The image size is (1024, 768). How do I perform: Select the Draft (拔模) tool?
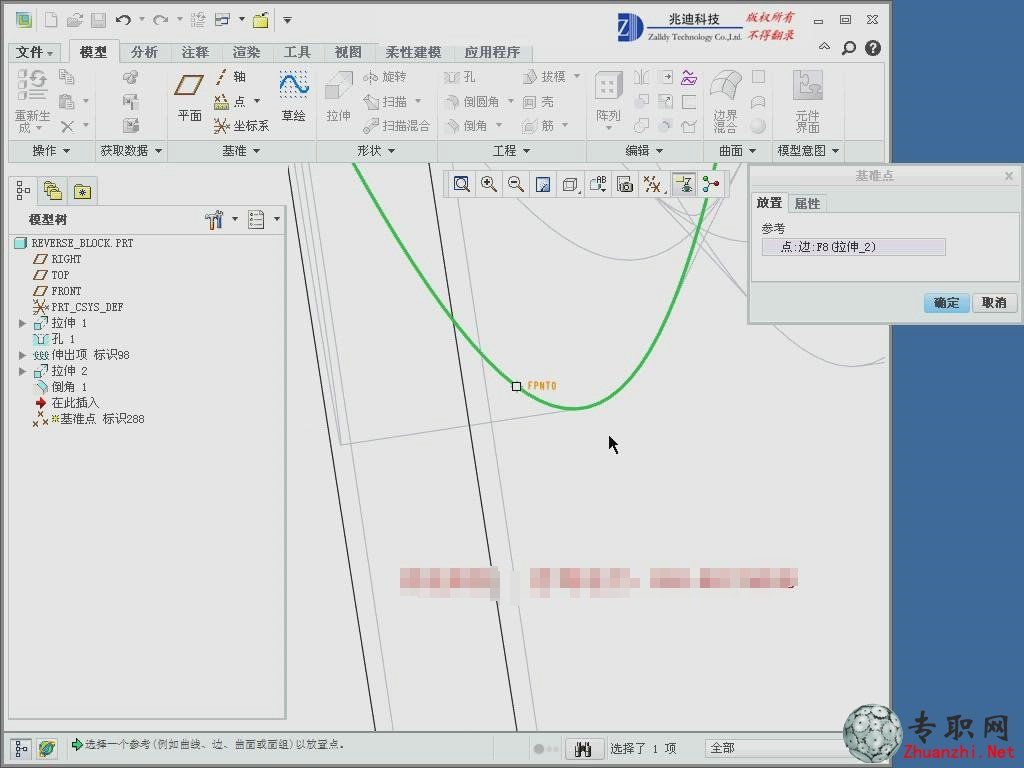(x=545, y=77)
